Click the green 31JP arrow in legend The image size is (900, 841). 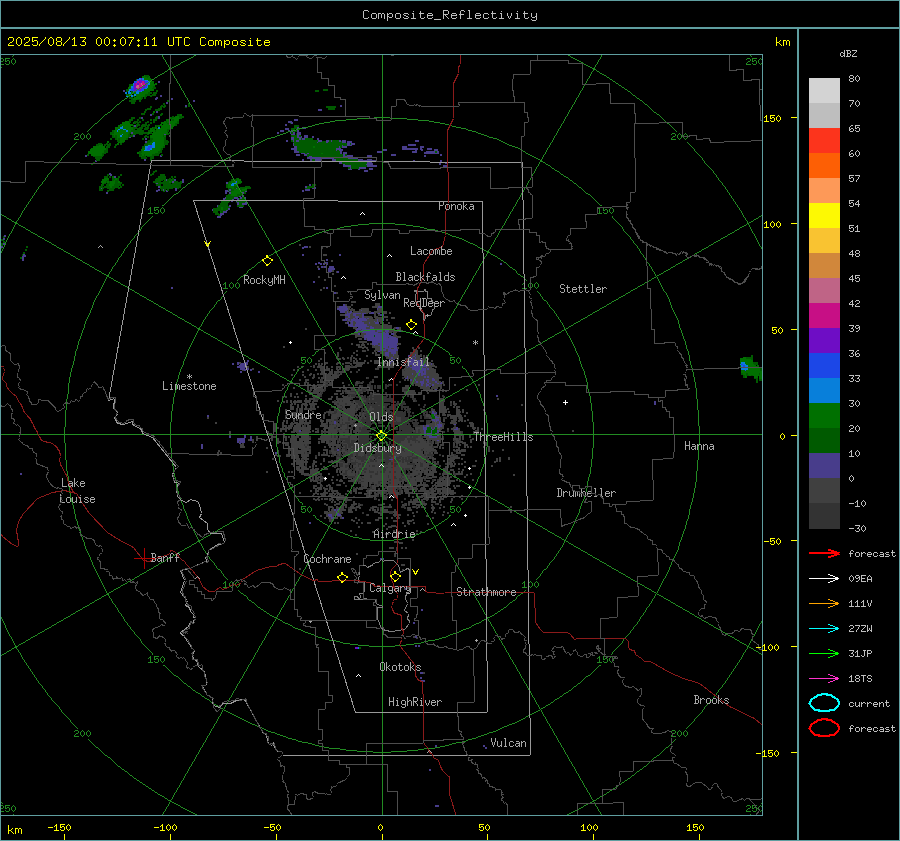(824, 653)
